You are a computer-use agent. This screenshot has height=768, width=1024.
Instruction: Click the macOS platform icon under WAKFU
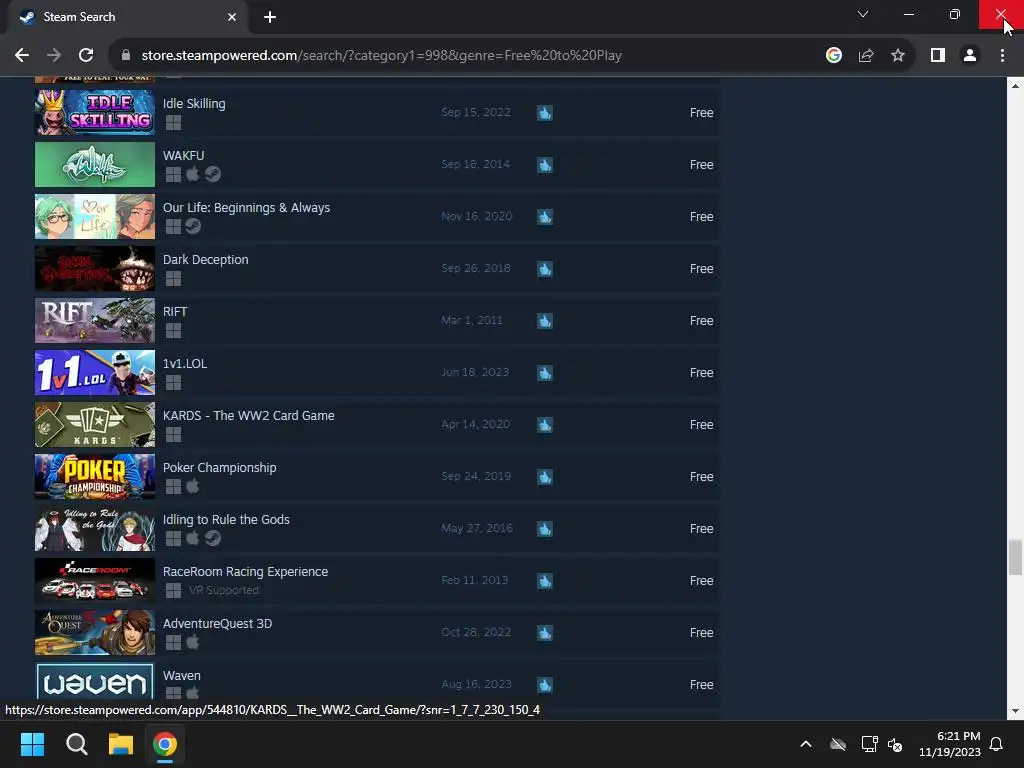pyautogui.click(x=193, y=174)
